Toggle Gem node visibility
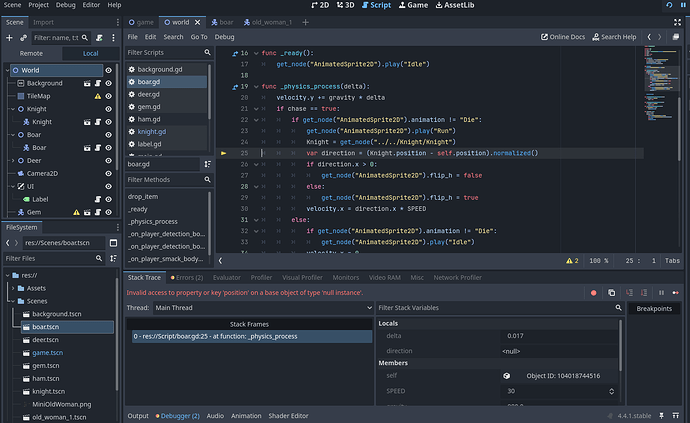The height and width of the screenshot is (423, 690). (108, 212)
